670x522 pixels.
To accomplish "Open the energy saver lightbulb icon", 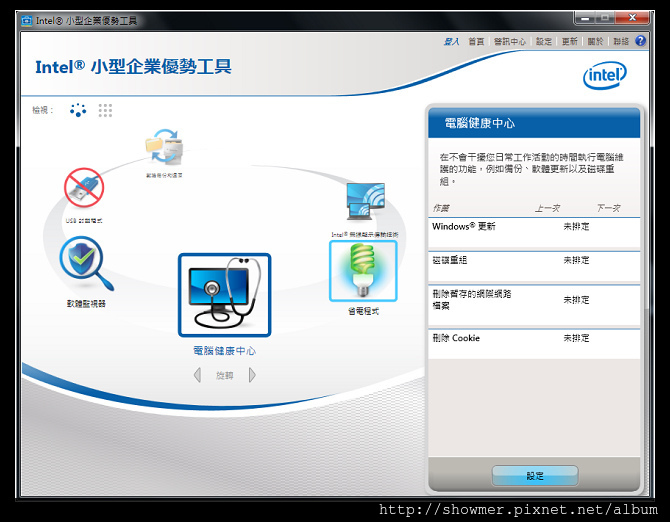I will click(x=363, y=271).
